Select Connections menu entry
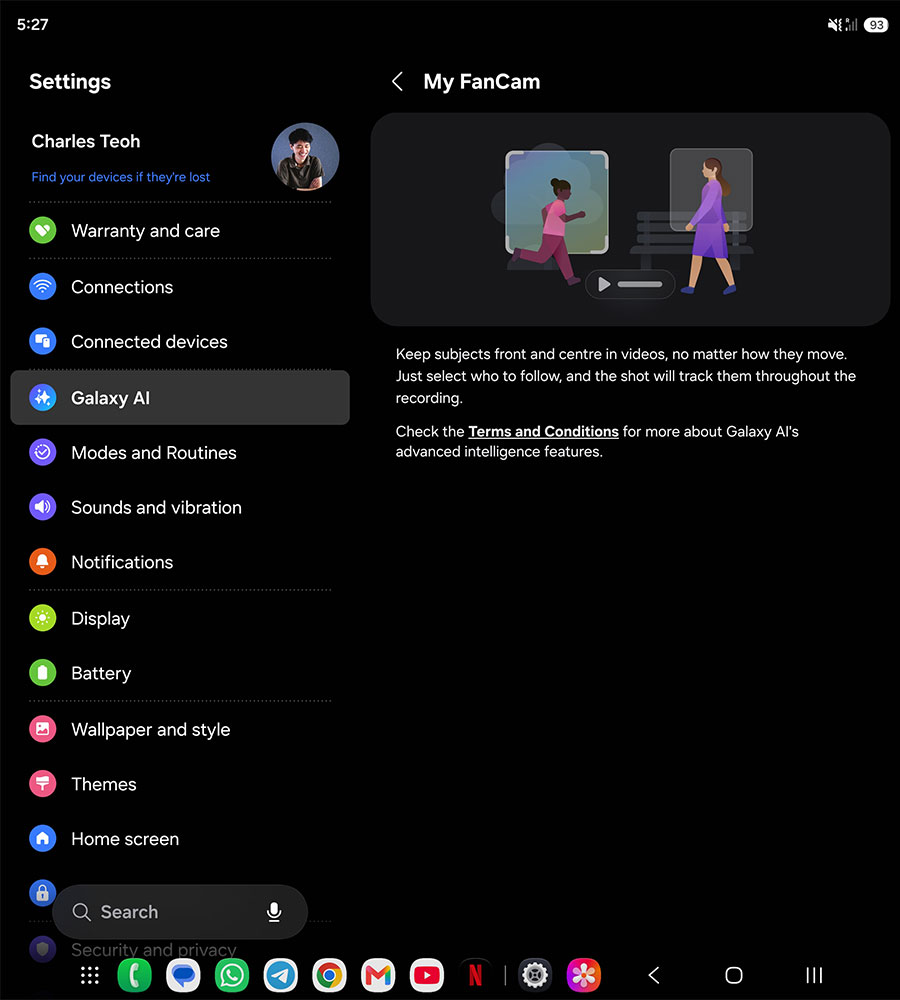The width and height of the screenshot is (900, 1000). [180, 286]
